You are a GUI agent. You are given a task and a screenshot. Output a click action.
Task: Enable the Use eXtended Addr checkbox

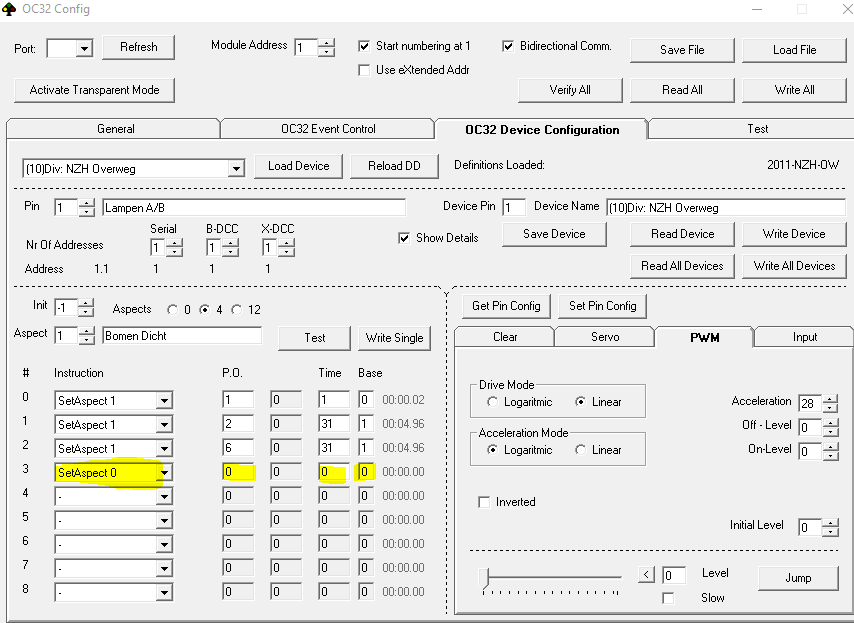pyautogui.click(x=365, y=70)
